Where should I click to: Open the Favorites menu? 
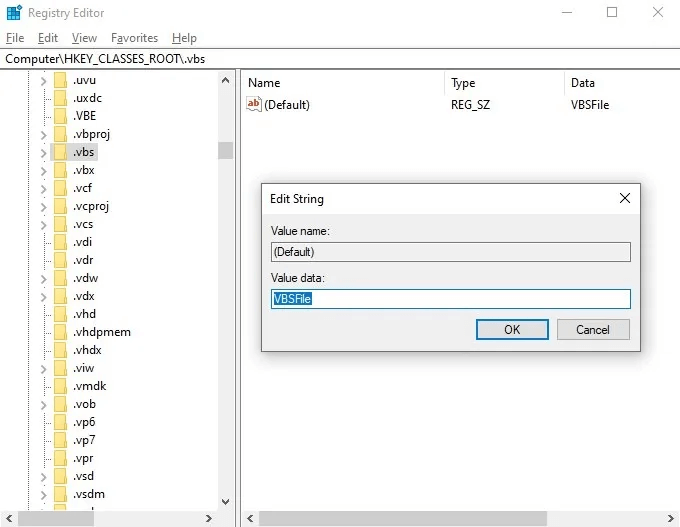(x=134, y=38)
